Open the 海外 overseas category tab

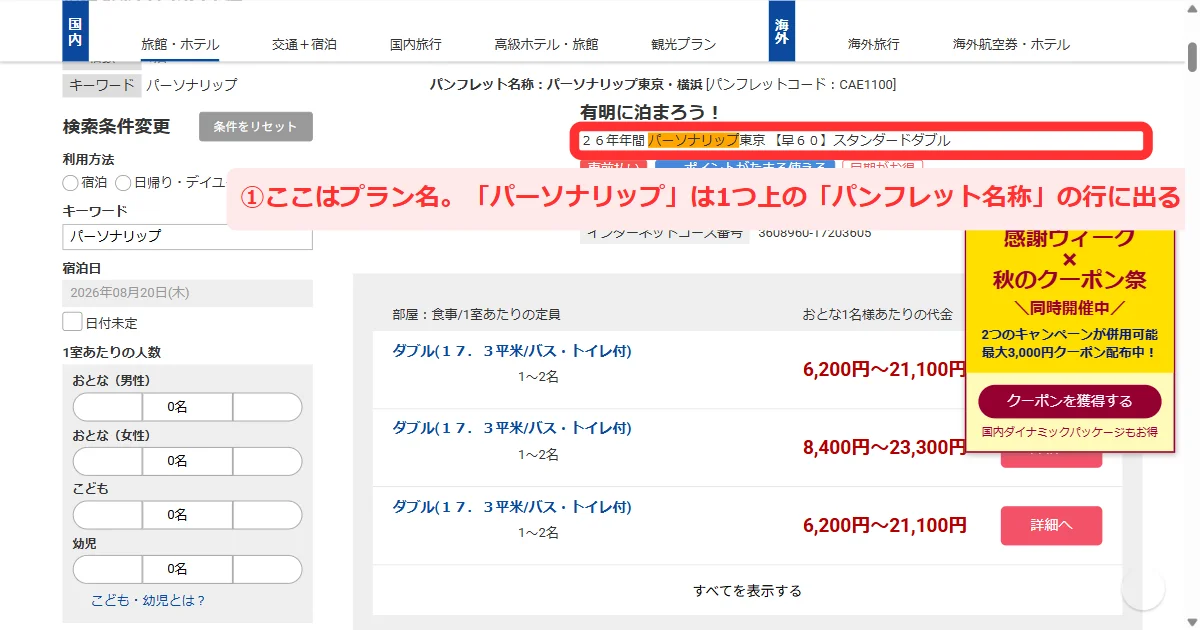pyautogui.click(x=783, y=31)
